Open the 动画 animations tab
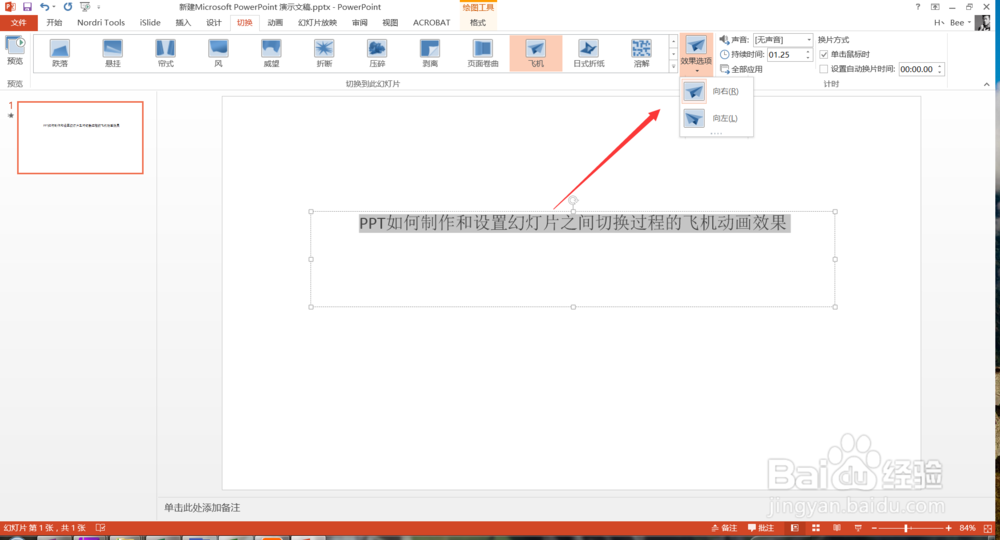This screenshot has width=1000, height=540. 275,22
